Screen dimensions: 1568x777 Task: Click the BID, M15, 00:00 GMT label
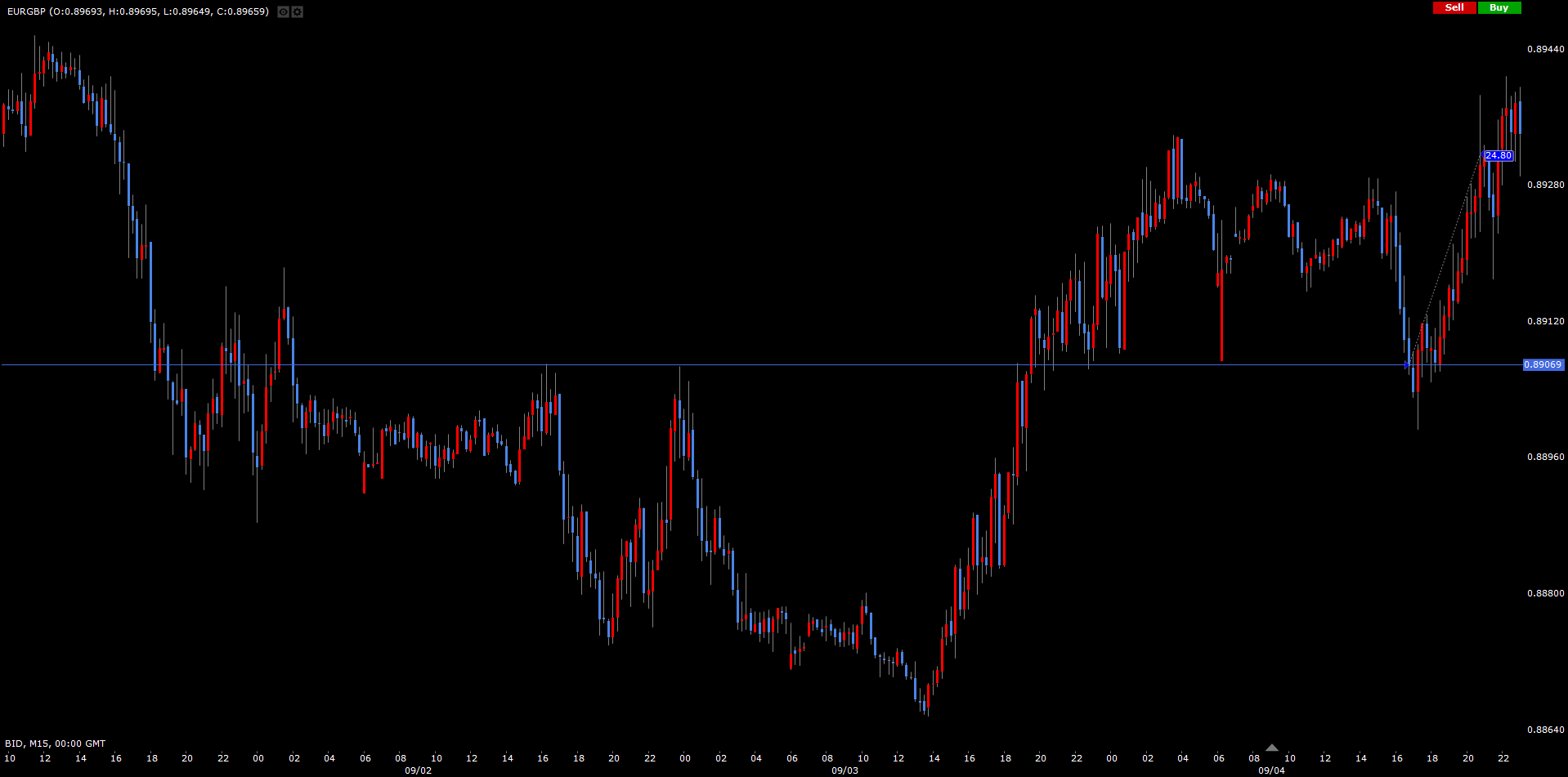coord(56,744)
